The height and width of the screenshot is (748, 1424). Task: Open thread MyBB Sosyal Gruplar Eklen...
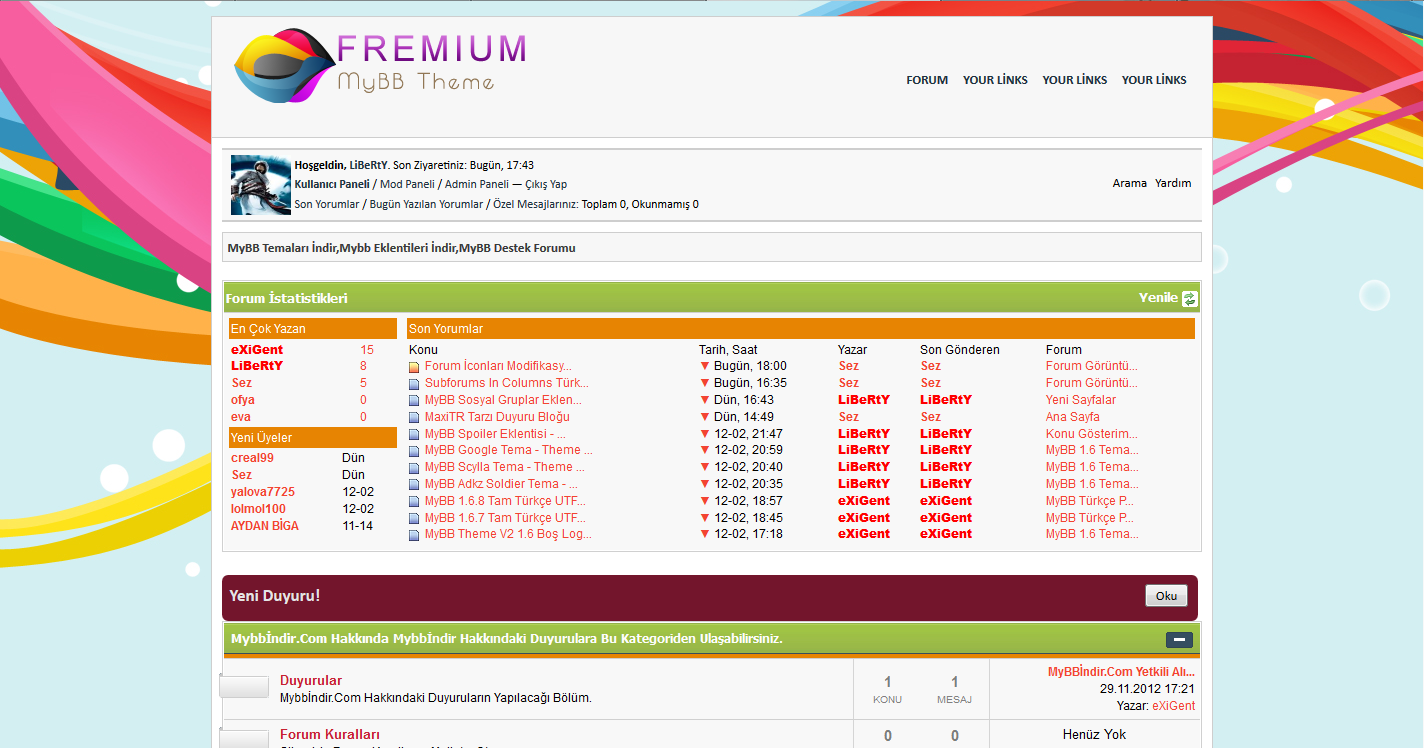(503, 400)
